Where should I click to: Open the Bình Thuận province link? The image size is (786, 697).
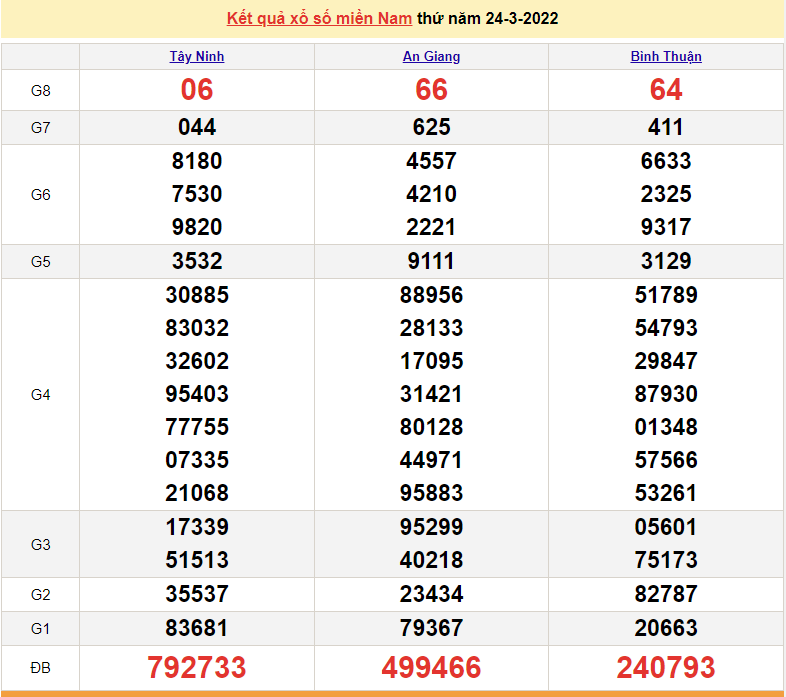click(666, 57)
